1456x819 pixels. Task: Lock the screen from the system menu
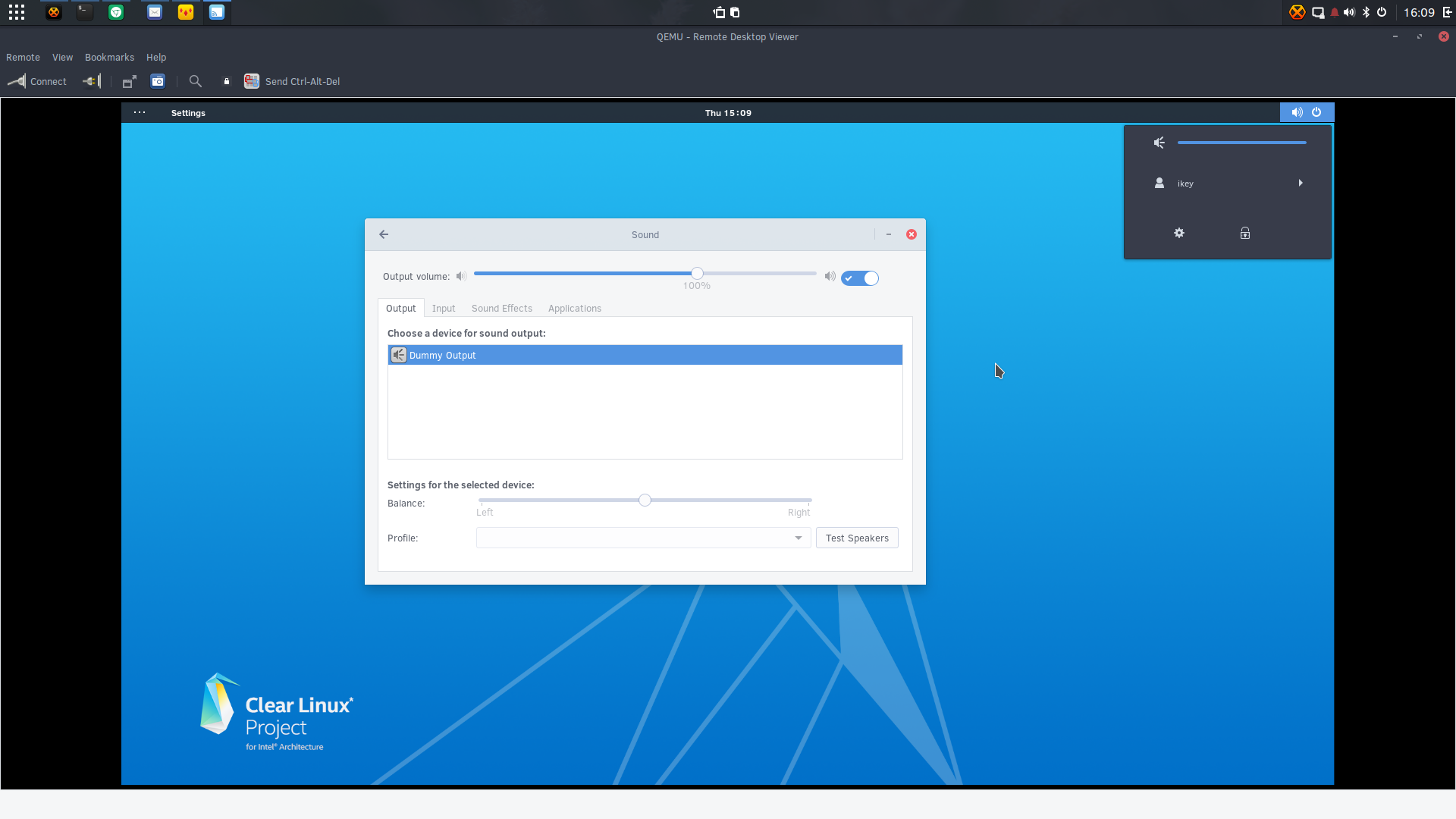(x=1245, y=233)
